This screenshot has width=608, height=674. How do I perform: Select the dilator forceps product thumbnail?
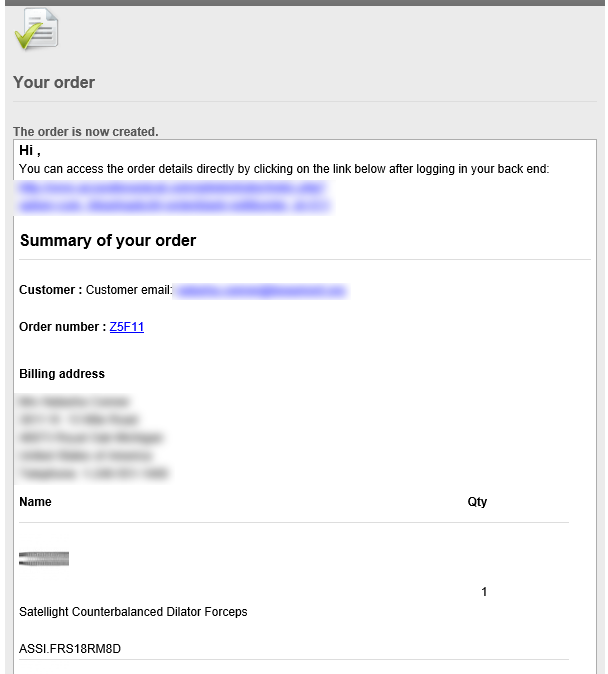(44, 559)
